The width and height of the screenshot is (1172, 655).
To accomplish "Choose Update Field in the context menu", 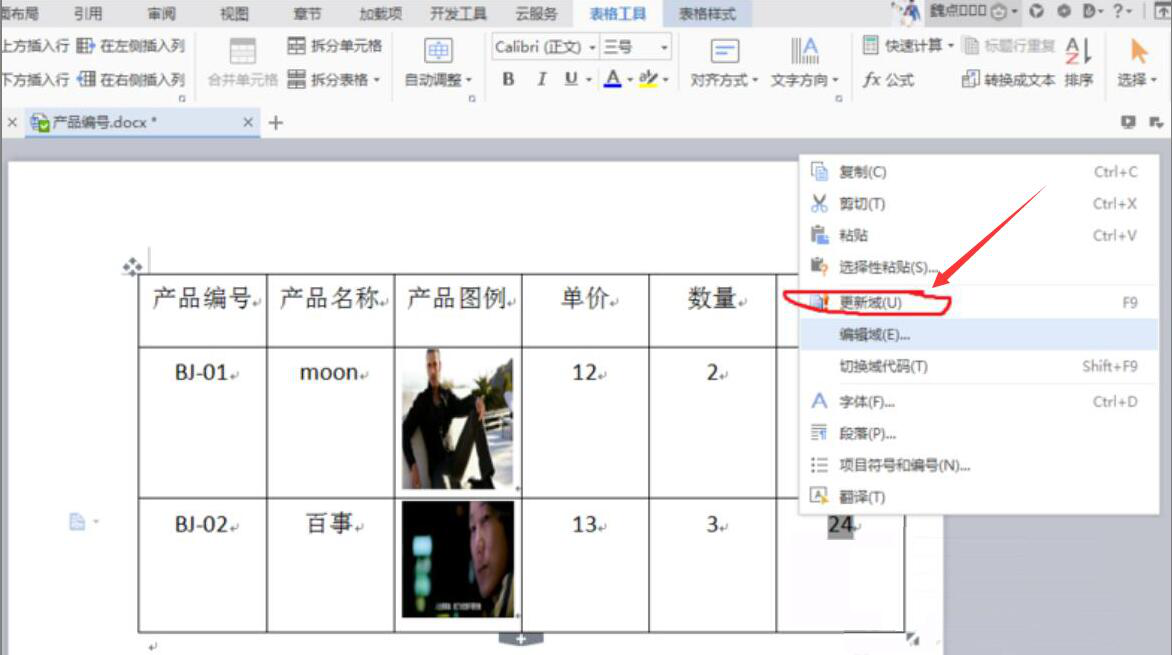I will coord(978,303).
